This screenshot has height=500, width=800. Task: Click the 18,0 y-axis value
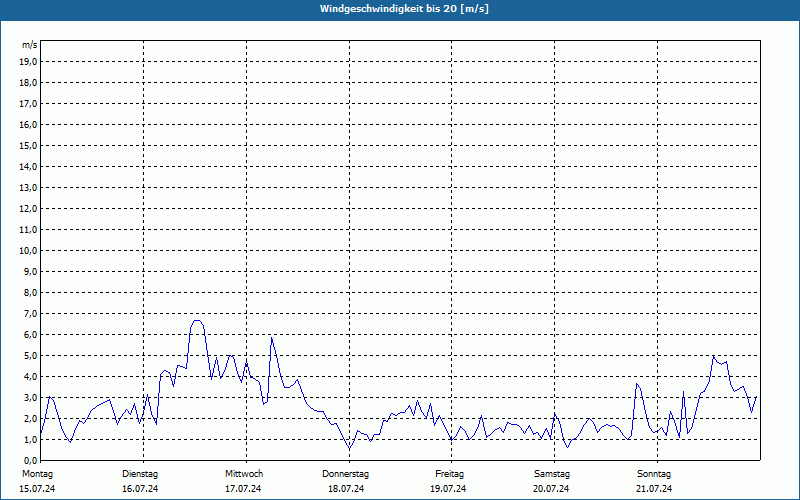[28, 83]
